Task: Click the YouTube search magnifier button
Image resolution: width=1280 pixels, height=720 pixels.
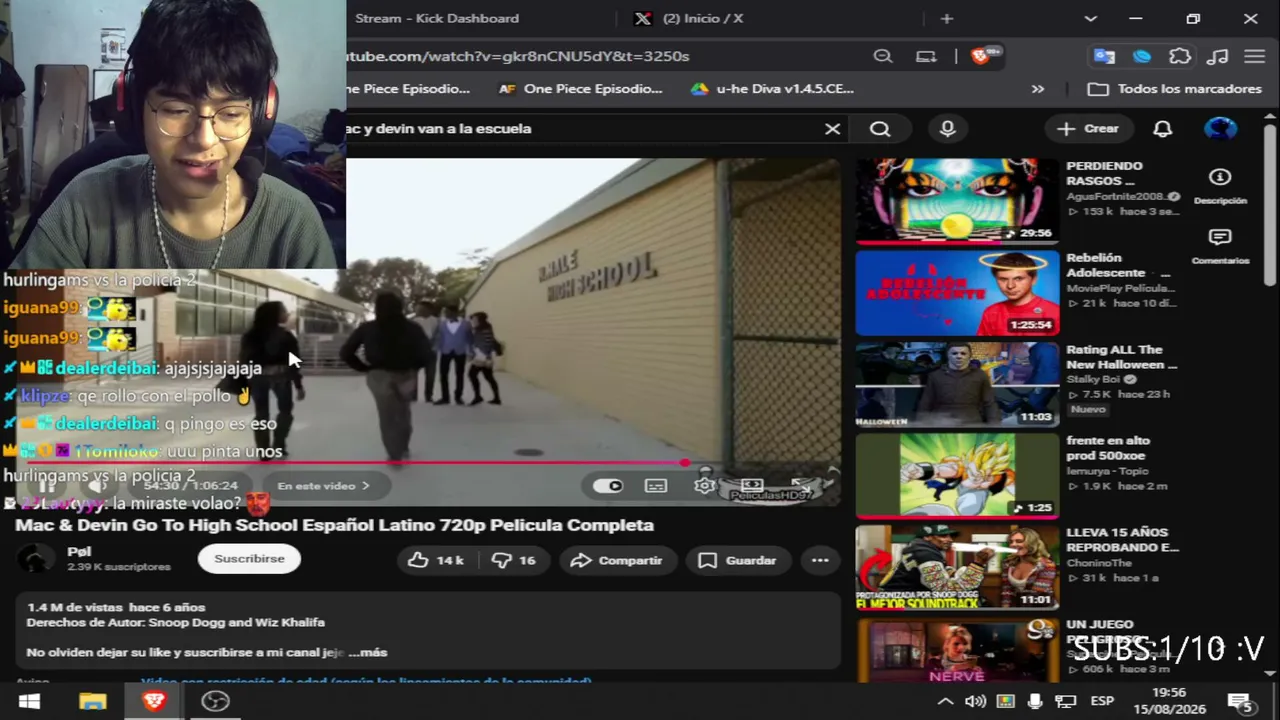Action: click(x=880, y=128)
